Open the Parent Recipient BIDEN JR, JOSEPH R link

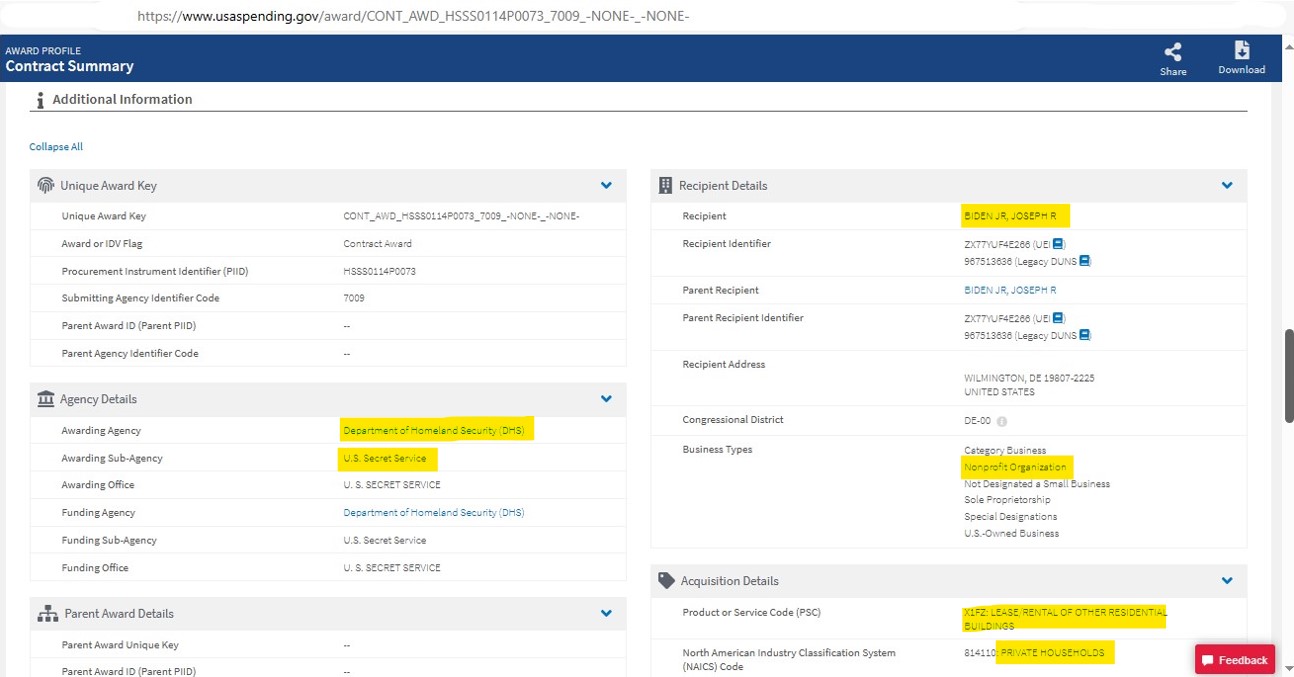[x=1010, y=290]
